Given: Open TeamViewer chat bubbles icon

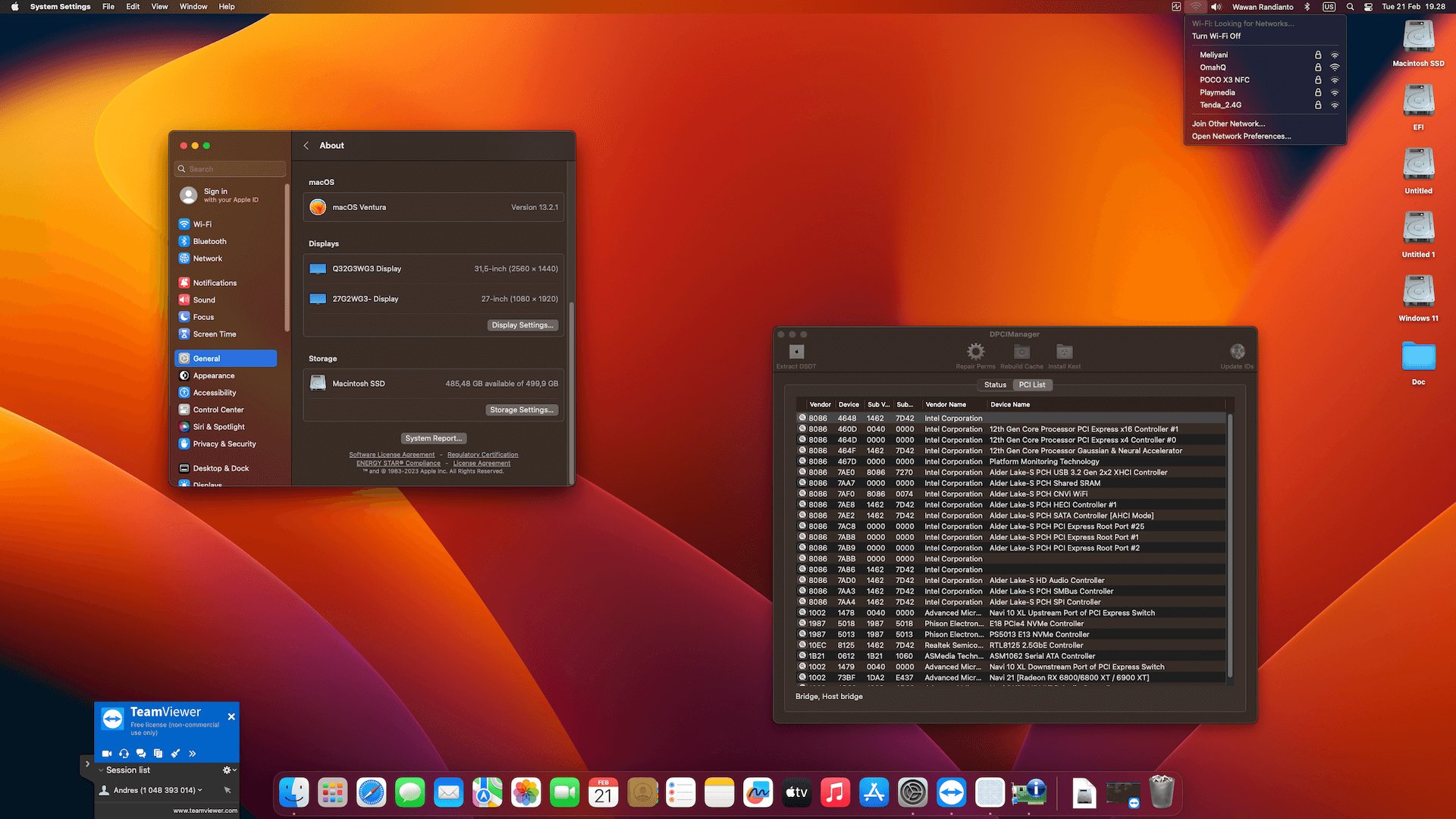Looking at the screenshot, I should coord(141,753).
